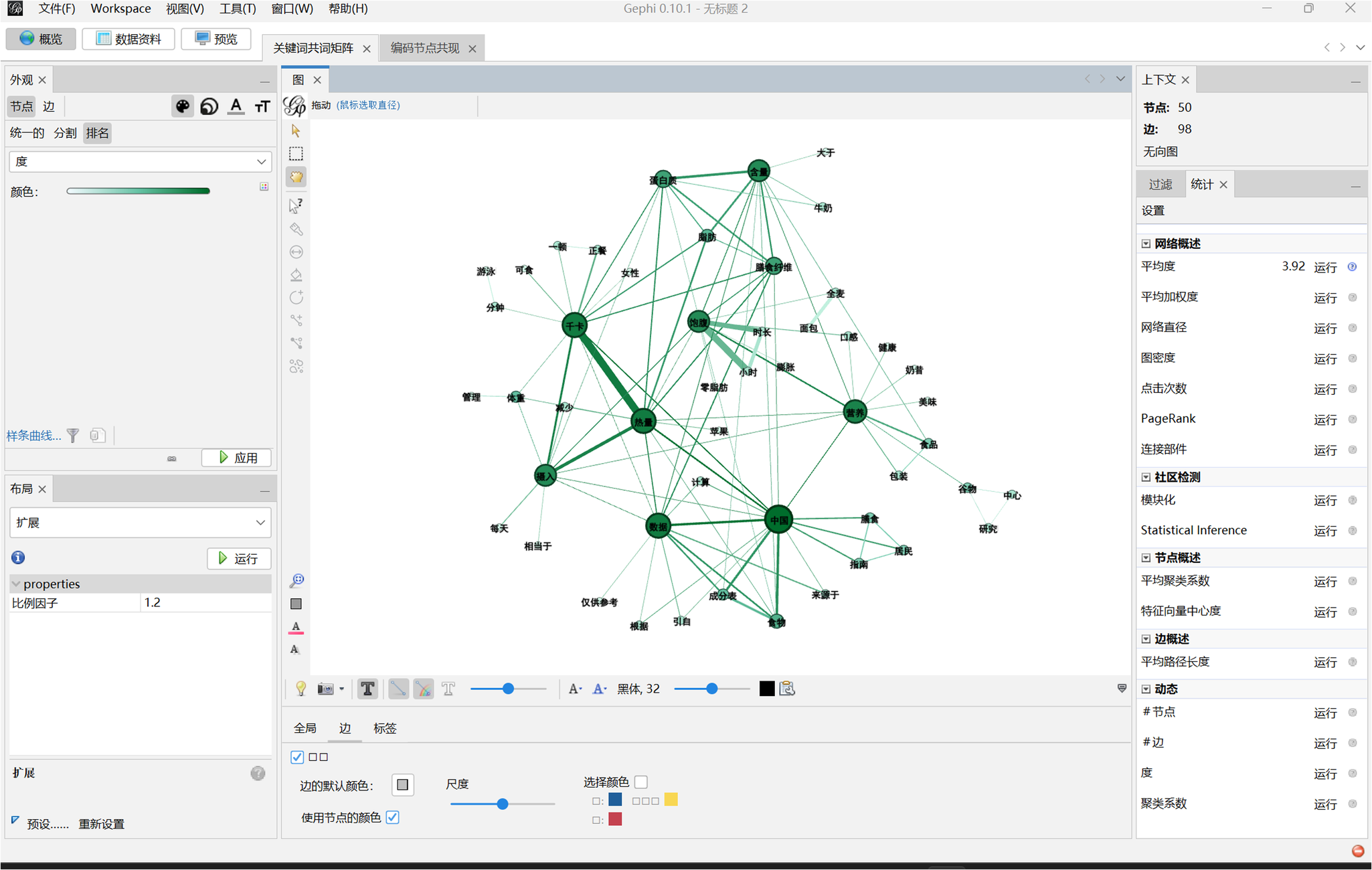Open the 工具(T) menu

coord(237,9)
